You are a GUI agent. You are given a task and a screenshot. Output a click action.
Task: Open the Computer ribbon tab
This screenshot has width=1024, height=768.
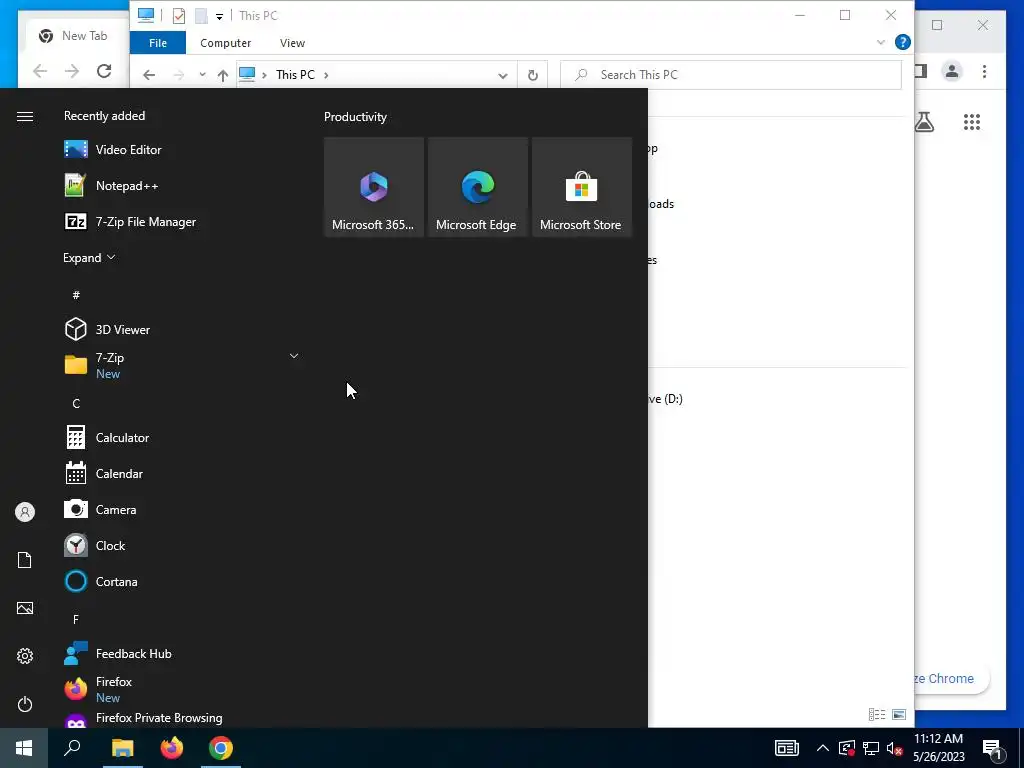(x=225, y=43)
